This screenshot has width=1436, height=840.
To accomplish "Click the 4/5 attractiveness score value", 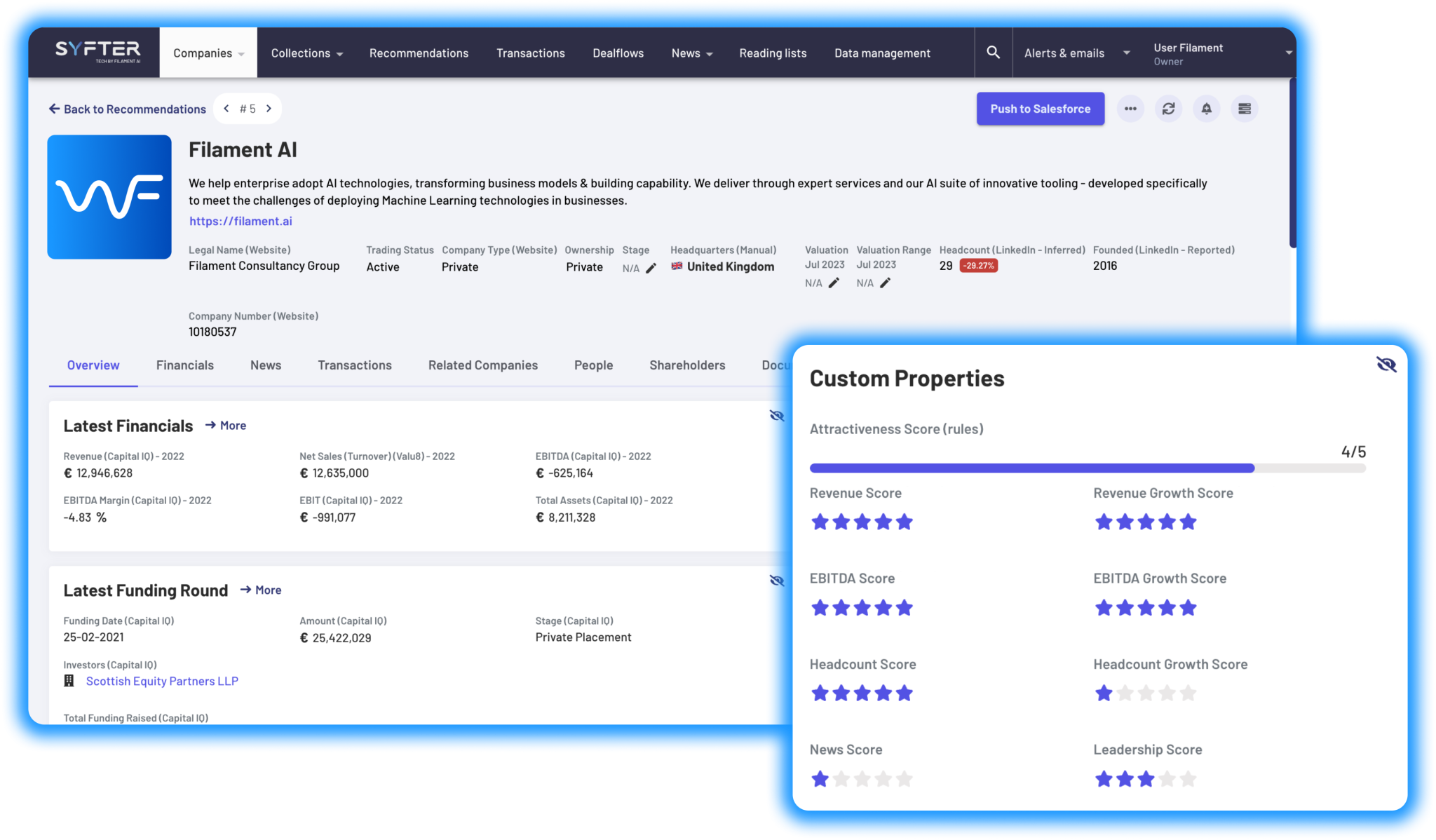I will [x=1353, y=452].
